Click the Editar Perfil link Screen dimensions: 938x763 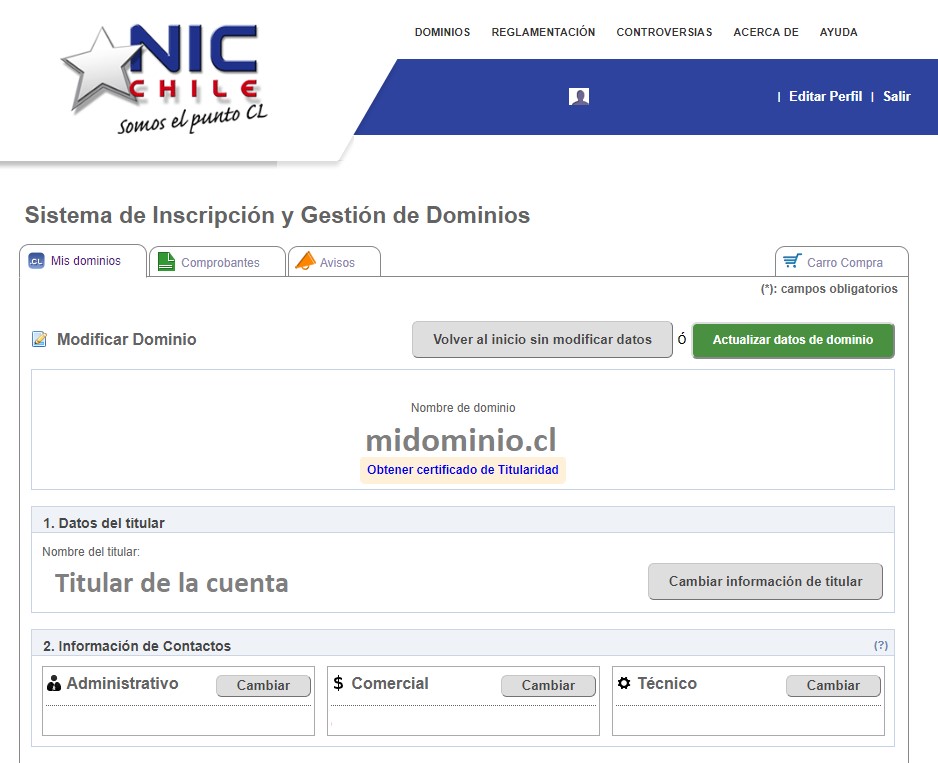coord(825,96)
